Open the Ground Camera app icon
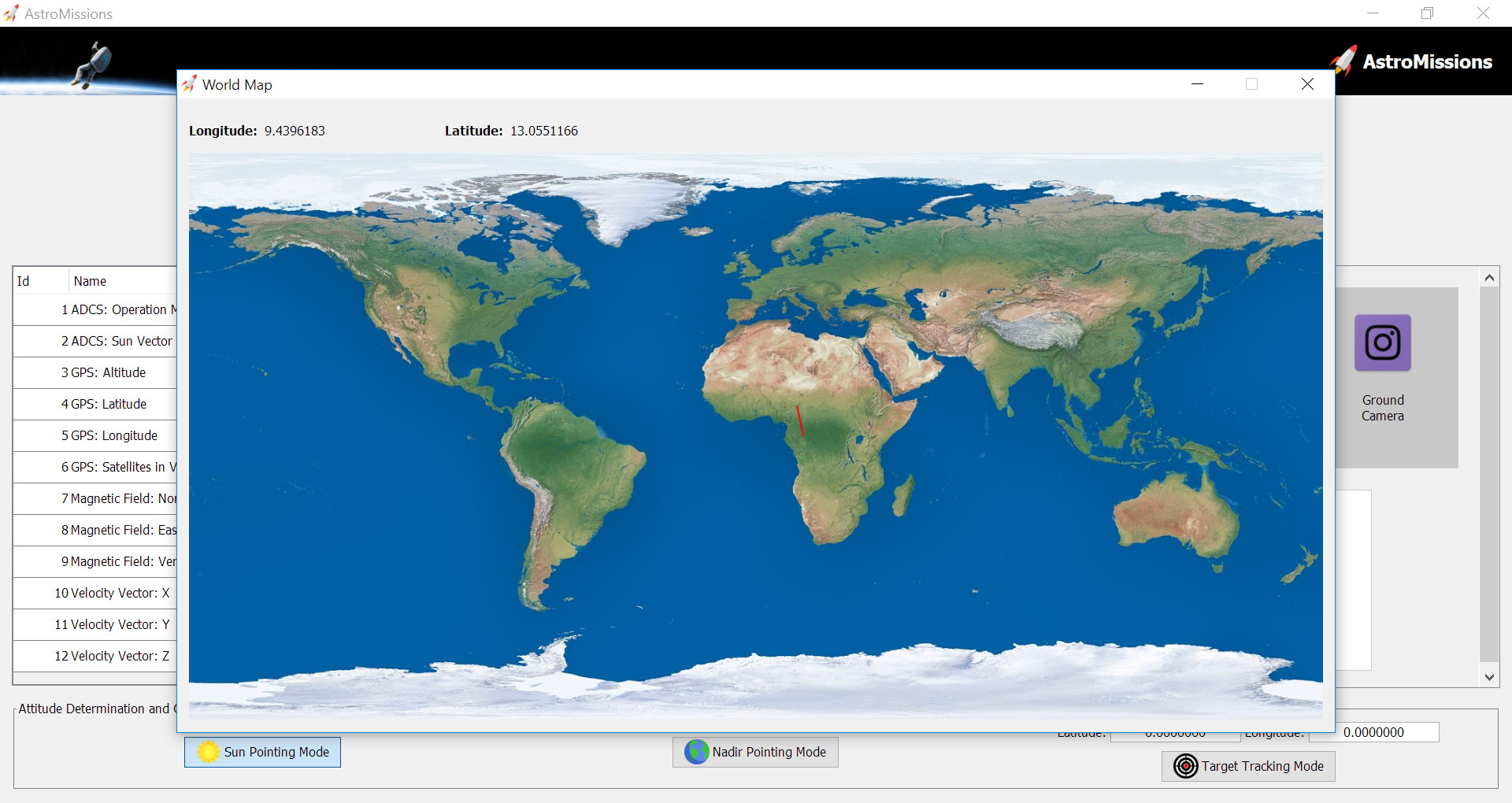Screen dimensions: 1512x803 click(1382, 343)
